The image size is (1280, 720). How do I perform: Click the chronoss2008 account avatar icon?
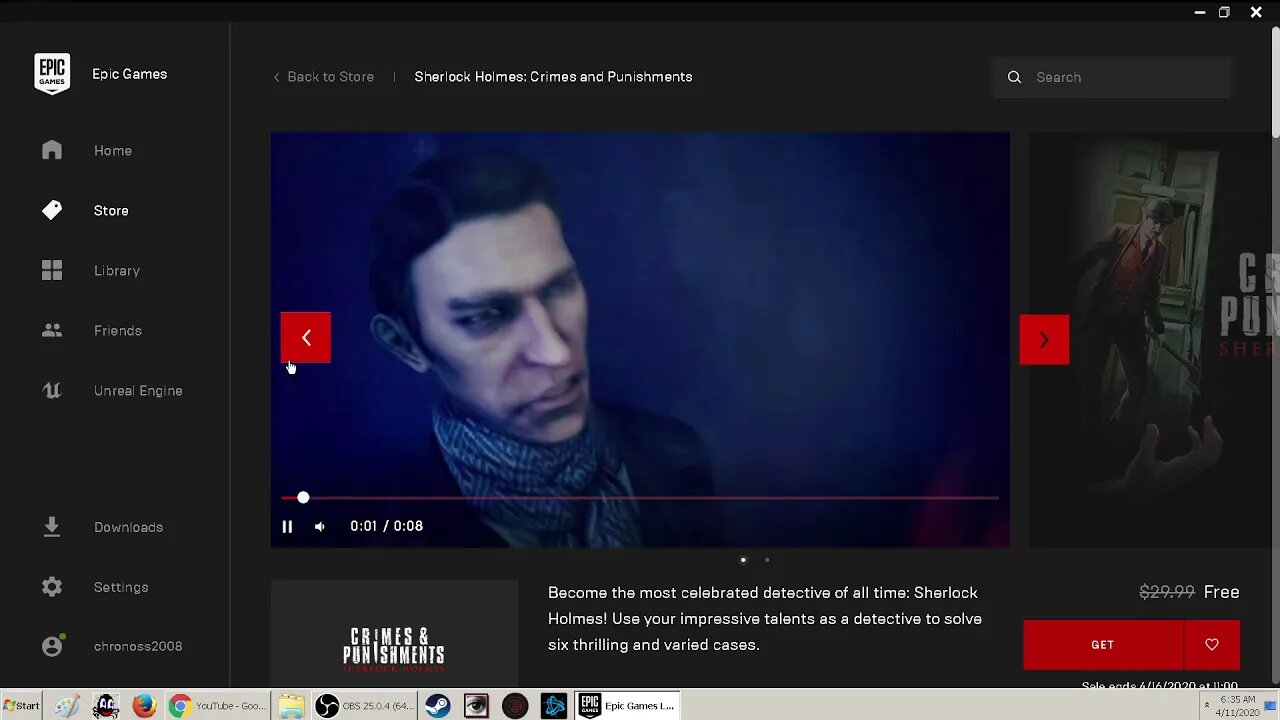tap(53, 646)
